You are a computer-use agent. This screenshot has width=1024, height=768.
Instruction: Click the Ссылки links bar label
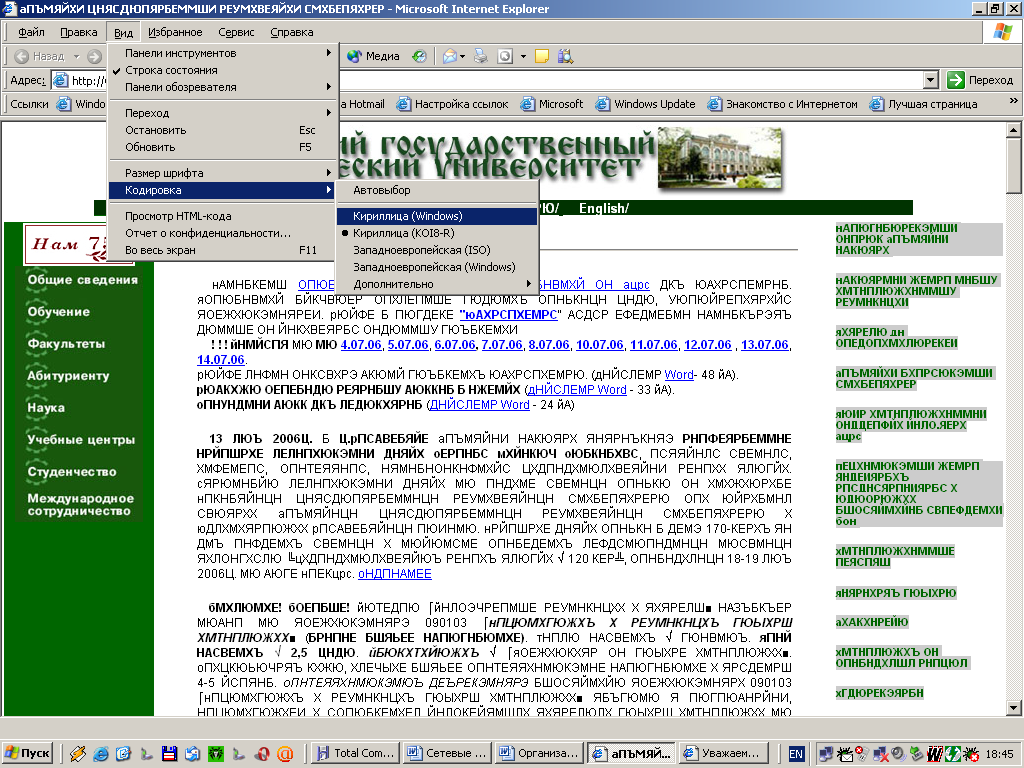(29, 104)
